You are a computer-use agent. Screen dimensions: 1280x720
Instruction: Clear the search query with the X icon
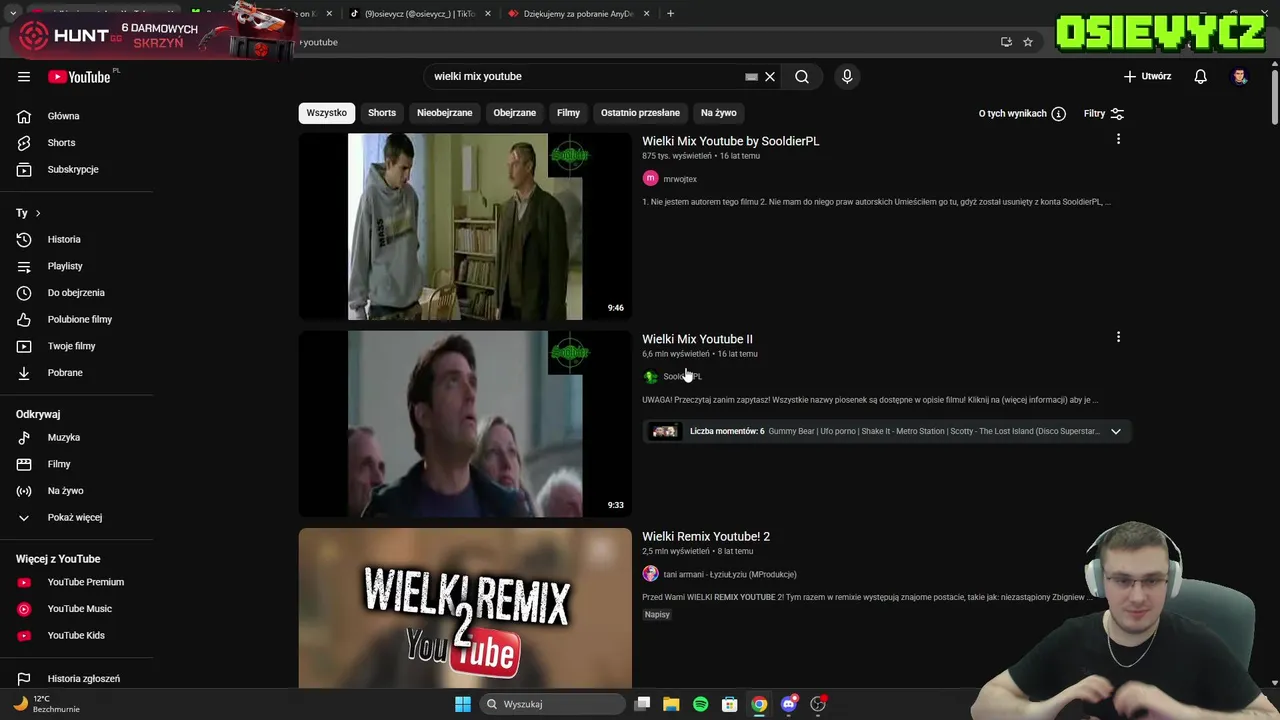click(x=770, y=77)
